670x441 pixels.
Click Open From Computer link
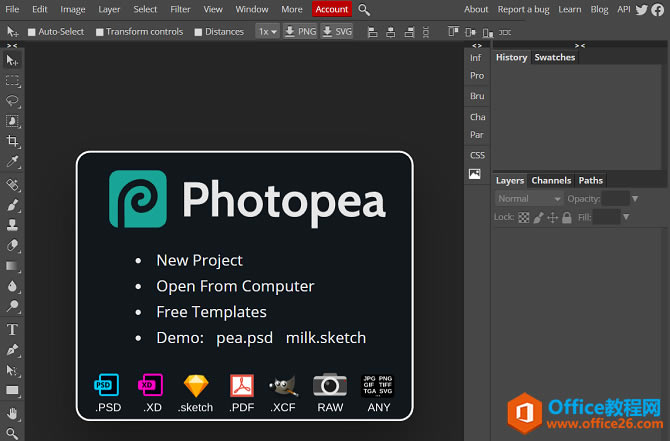click(235, 286)
